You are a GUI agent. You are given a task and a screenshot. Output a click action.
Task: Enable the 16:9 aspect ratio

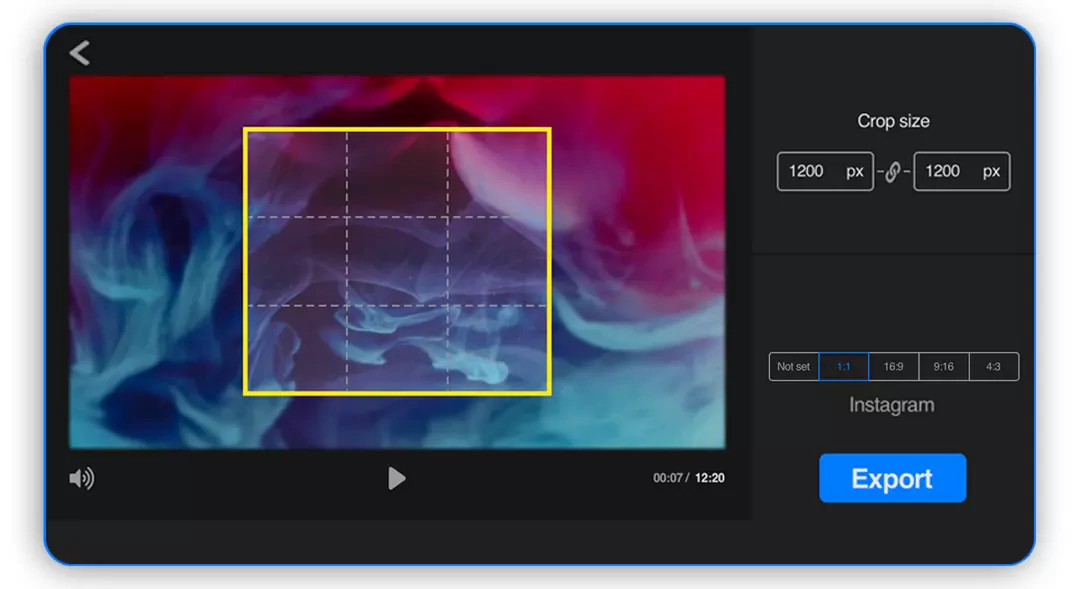pos(893,366)
